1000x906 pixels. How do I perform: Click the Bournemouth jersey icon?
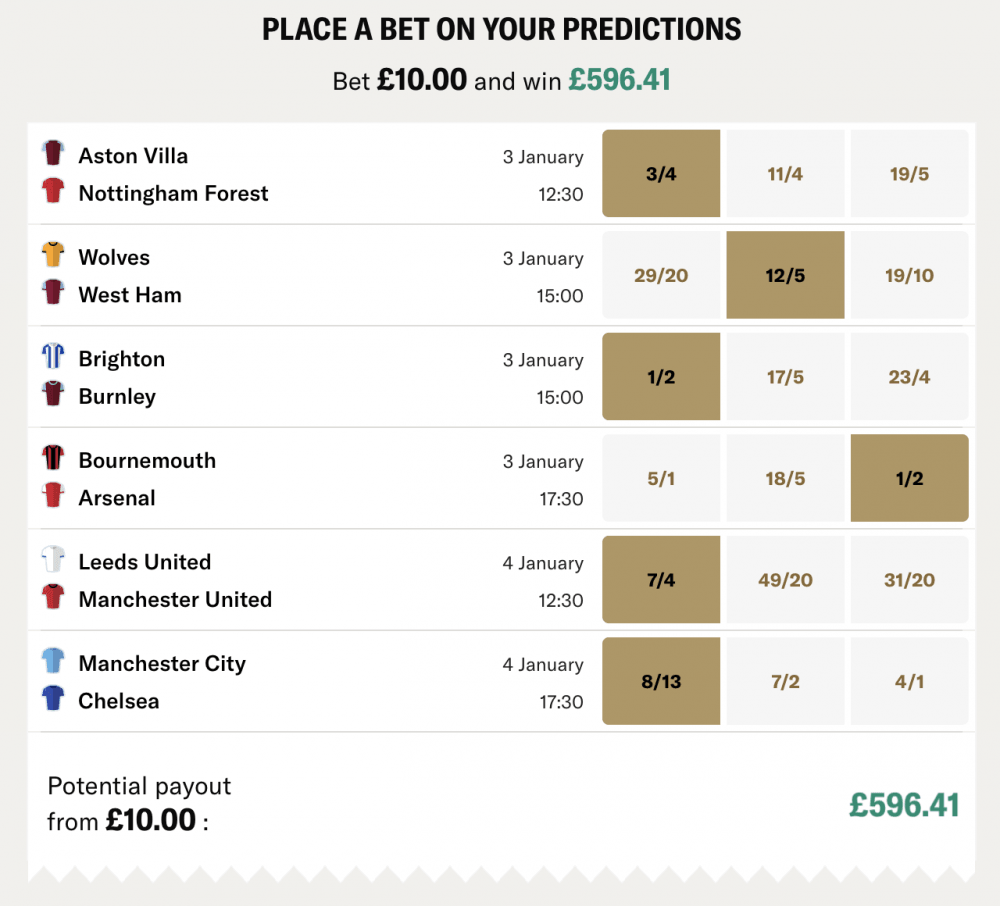click(x=53, y=460)
